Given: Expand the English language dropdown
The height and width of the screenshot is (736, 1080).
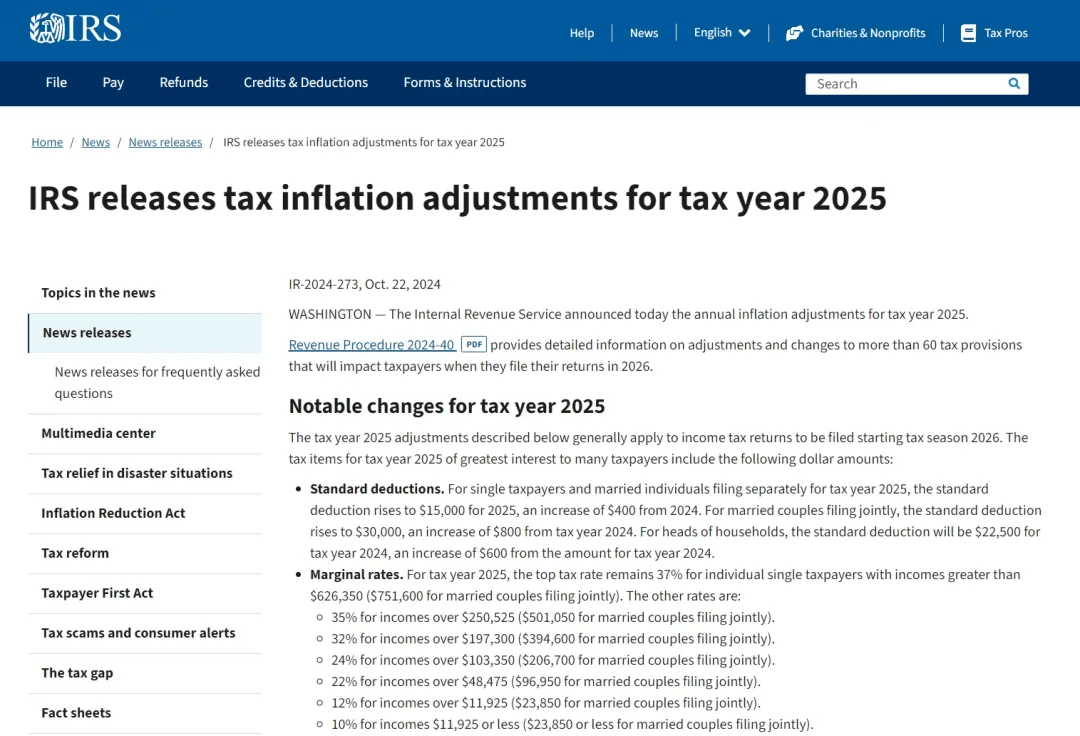Looking at the screenshot, I should (x=722, y=33).
